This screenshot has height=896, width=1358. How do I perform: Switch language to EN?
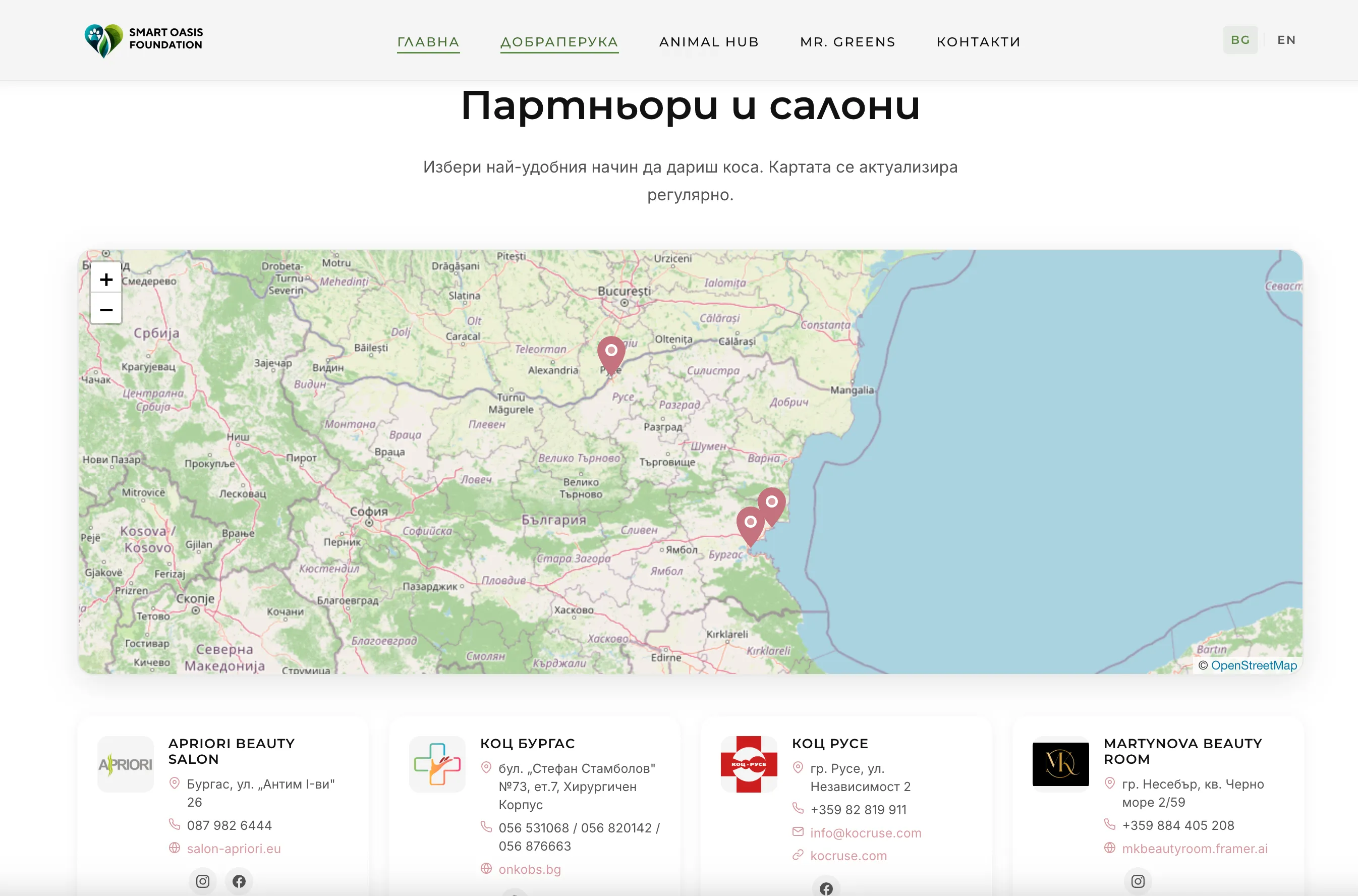coord(1286,40)
